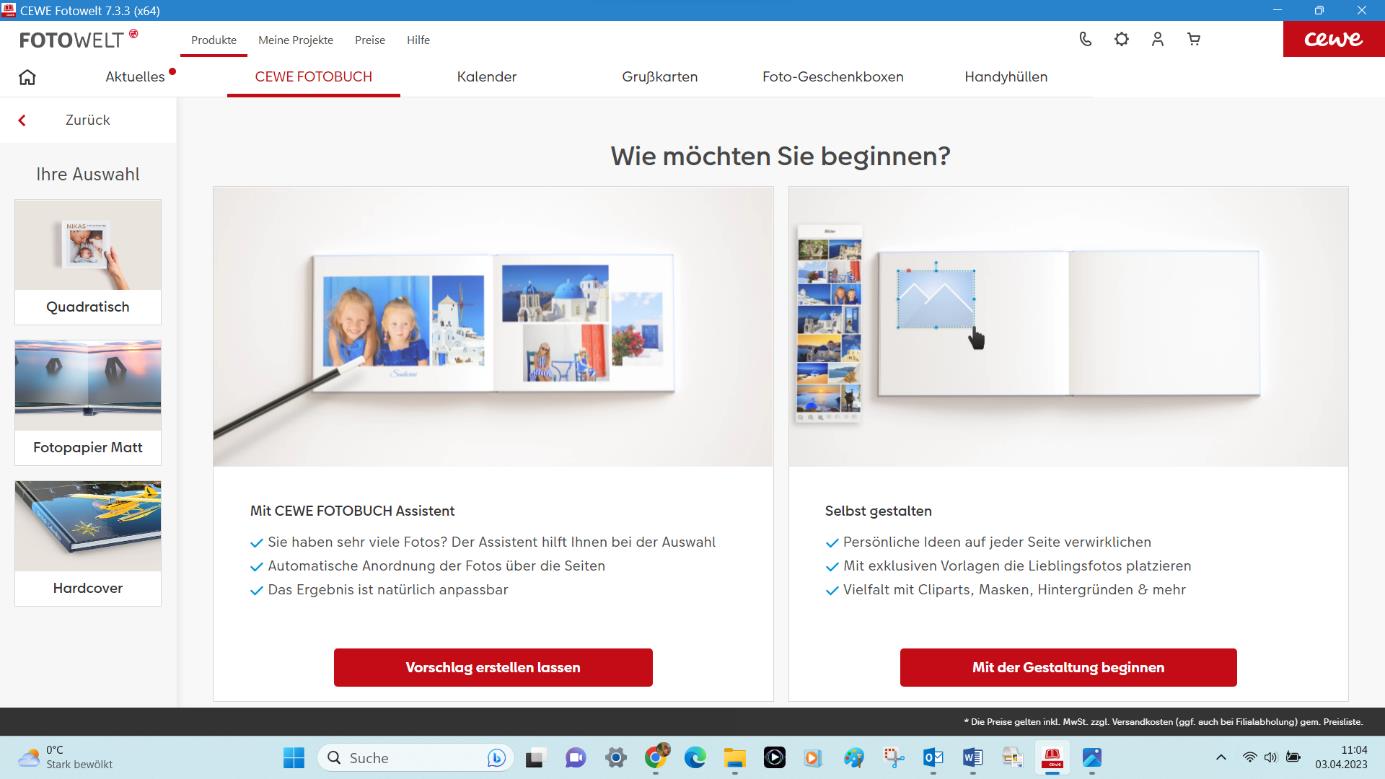This screenshot has height=779, width=1385.
Task: Open the shopping cart
Action: coord(1194,39)
